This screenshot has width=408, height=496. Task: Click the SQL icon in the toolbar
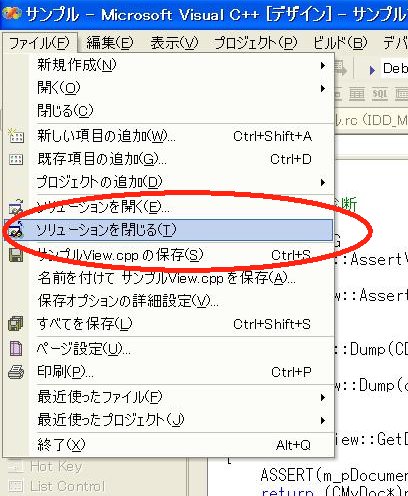[x=379, y=95]
